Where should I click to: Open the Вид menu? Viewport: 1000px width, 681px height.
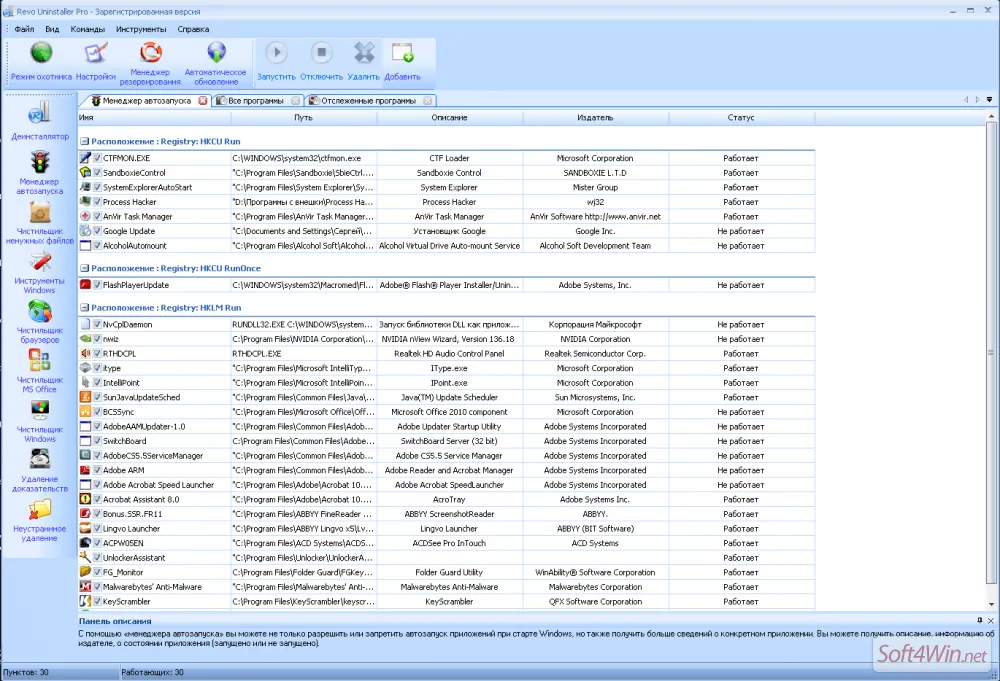(x=52, y=29)
